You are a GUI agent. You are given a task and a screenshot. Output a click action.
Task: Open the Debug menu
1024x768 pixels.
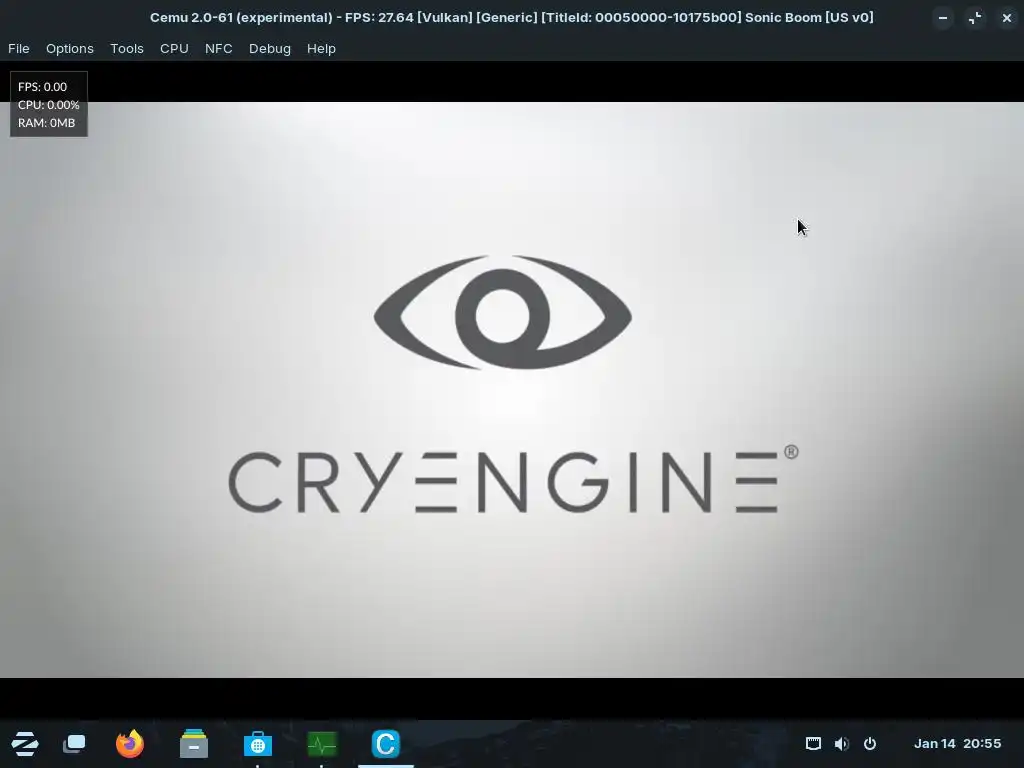coord(270,48)
